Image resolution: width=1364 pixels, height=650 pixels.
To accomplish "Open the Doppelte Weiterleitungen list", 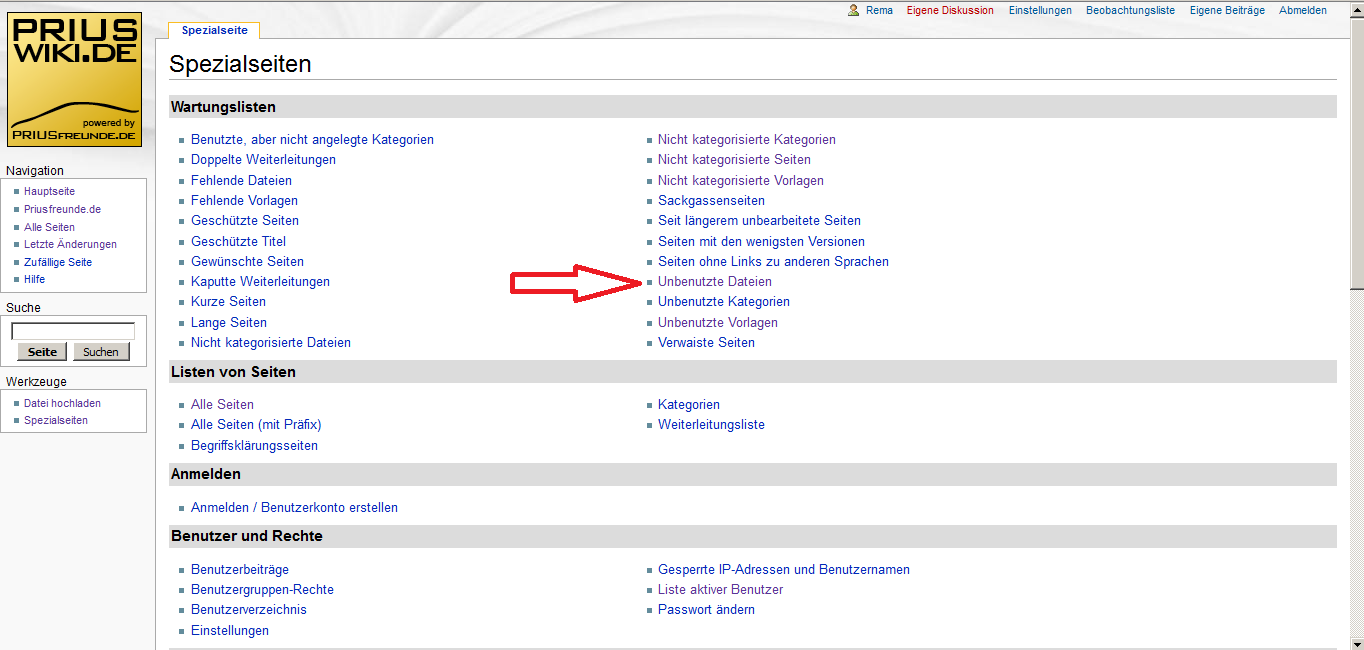I will coord(263,160).
